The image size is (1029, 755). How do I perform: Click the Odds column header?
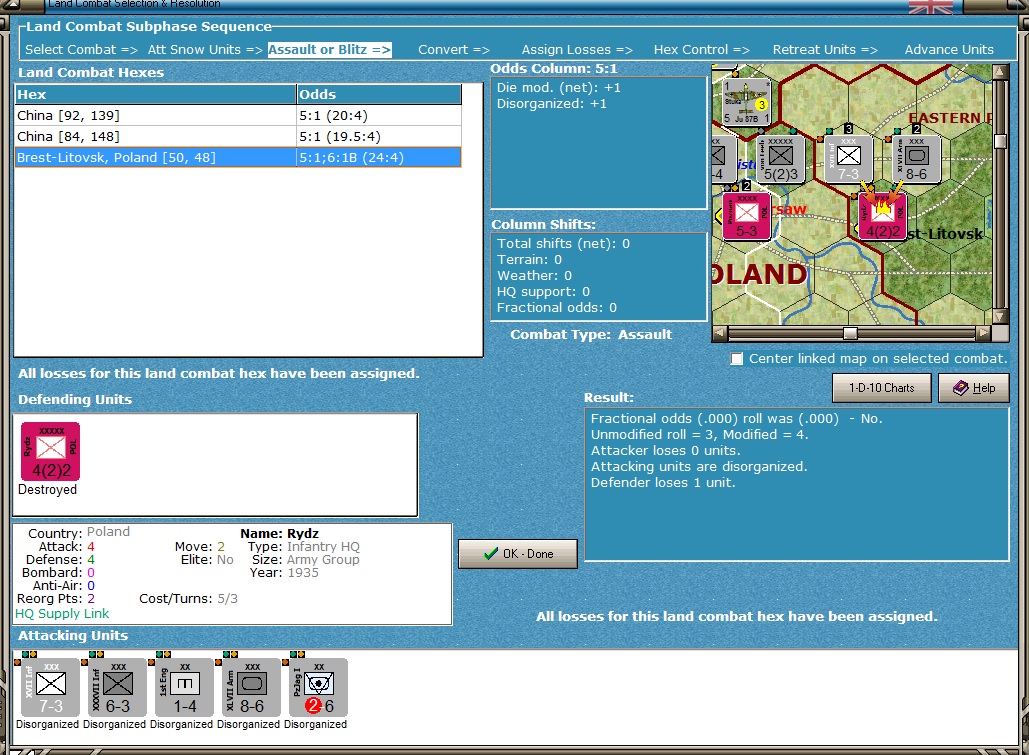379,95
